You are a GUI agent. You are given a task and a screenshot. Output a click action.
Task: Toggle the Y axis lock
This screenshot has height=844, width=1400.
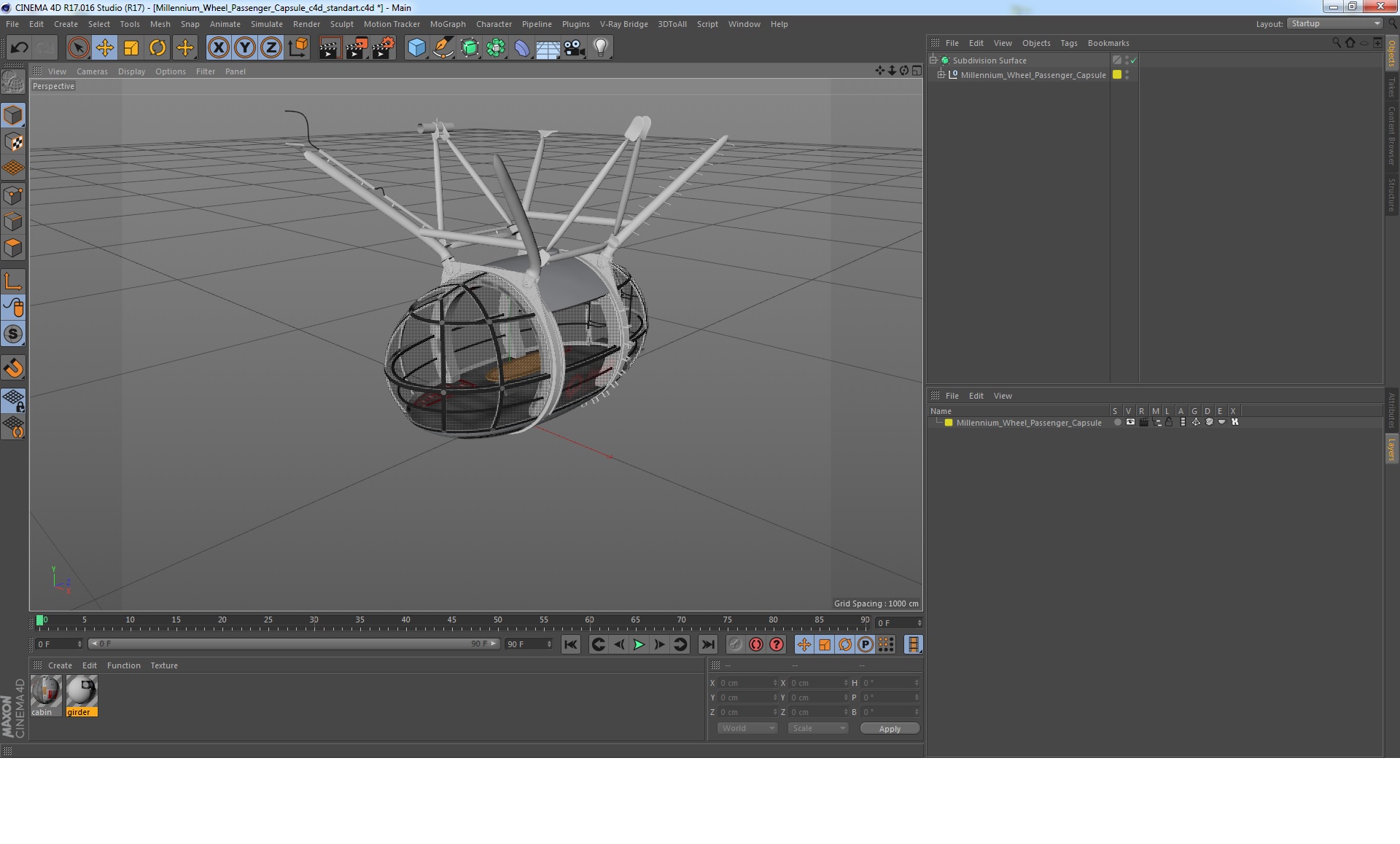(x=245, y=48)
